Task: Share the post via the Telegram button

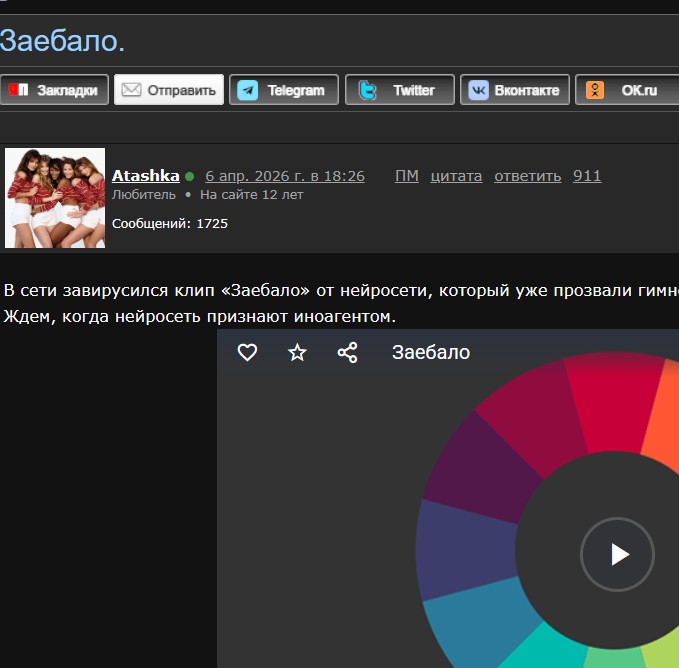Action: (x=284, y=90)
